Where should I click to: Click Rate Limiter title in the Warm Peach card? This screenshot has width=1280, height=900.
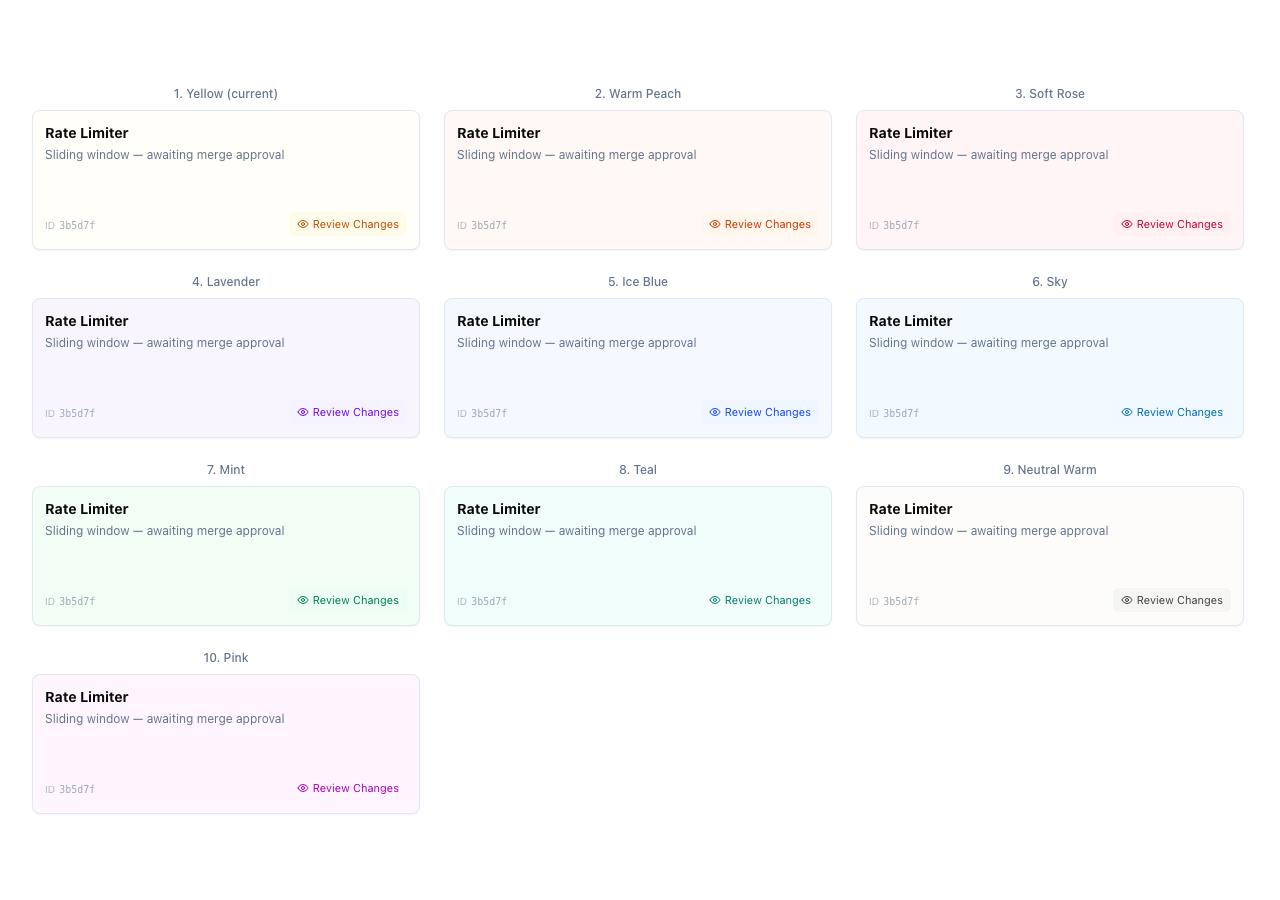pos(499,133)
